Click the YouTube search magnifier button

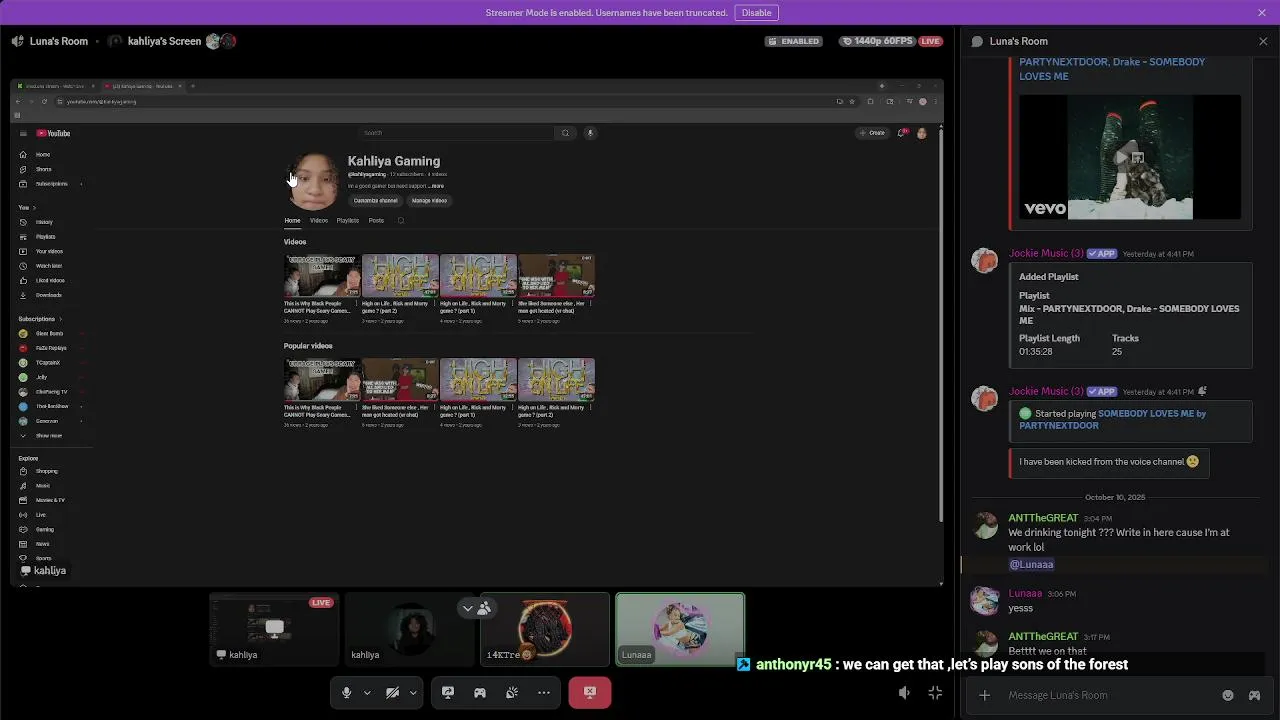[x=565, y=133]
